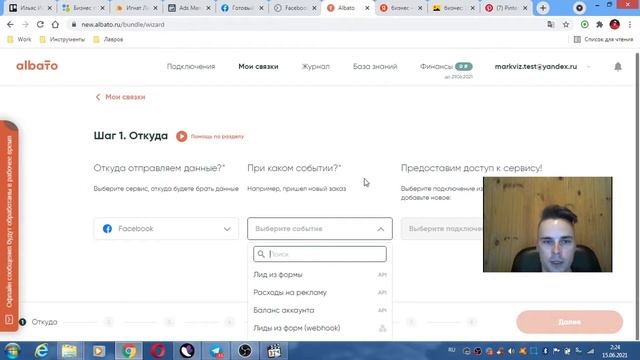This screenshot has width=640, height=360.
Task: Bookmark this page with star icon
Action: [566, 24]
